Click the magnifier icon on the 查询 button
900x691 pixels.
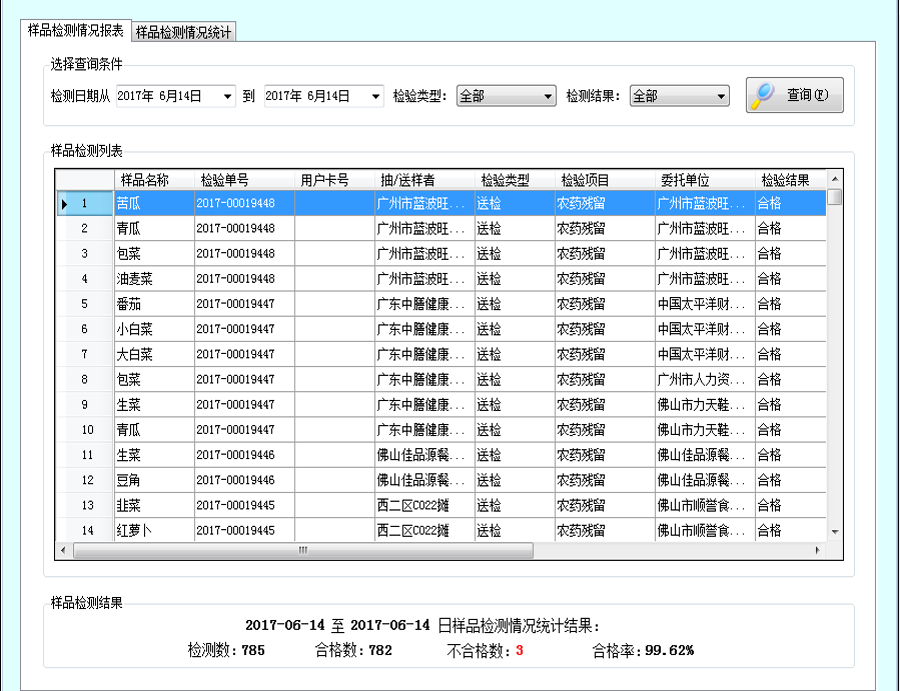tap(764, 95)
